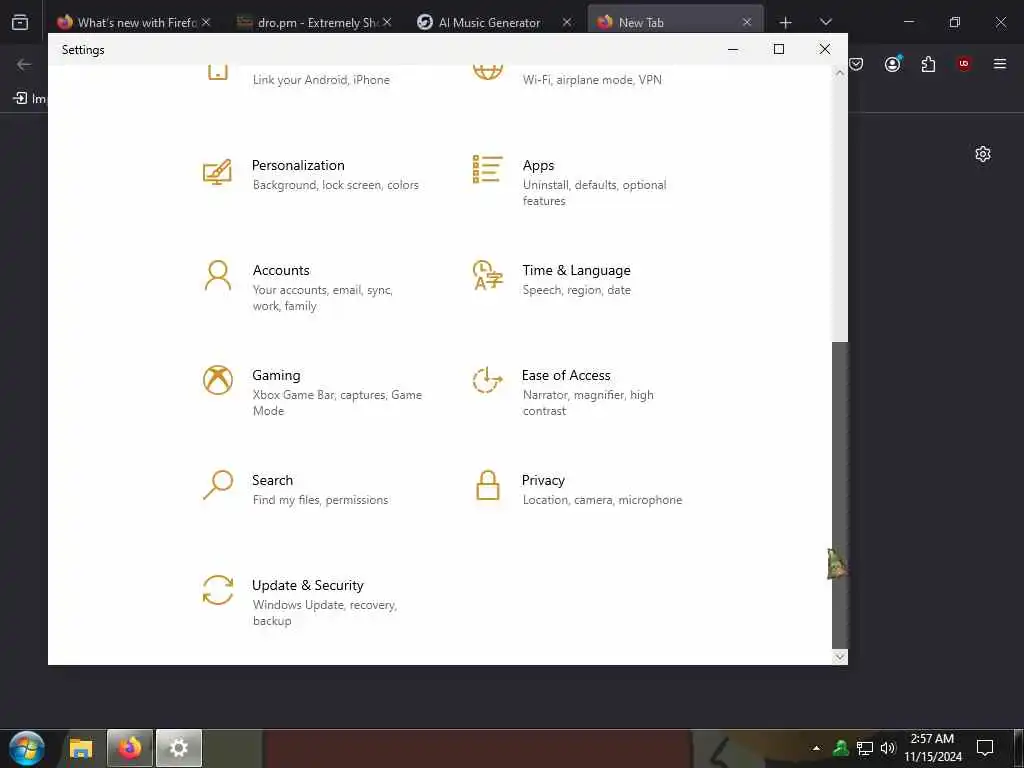The image size is (1024, 768).
Task: Open network icon in system tray
Action: point(865,748)
